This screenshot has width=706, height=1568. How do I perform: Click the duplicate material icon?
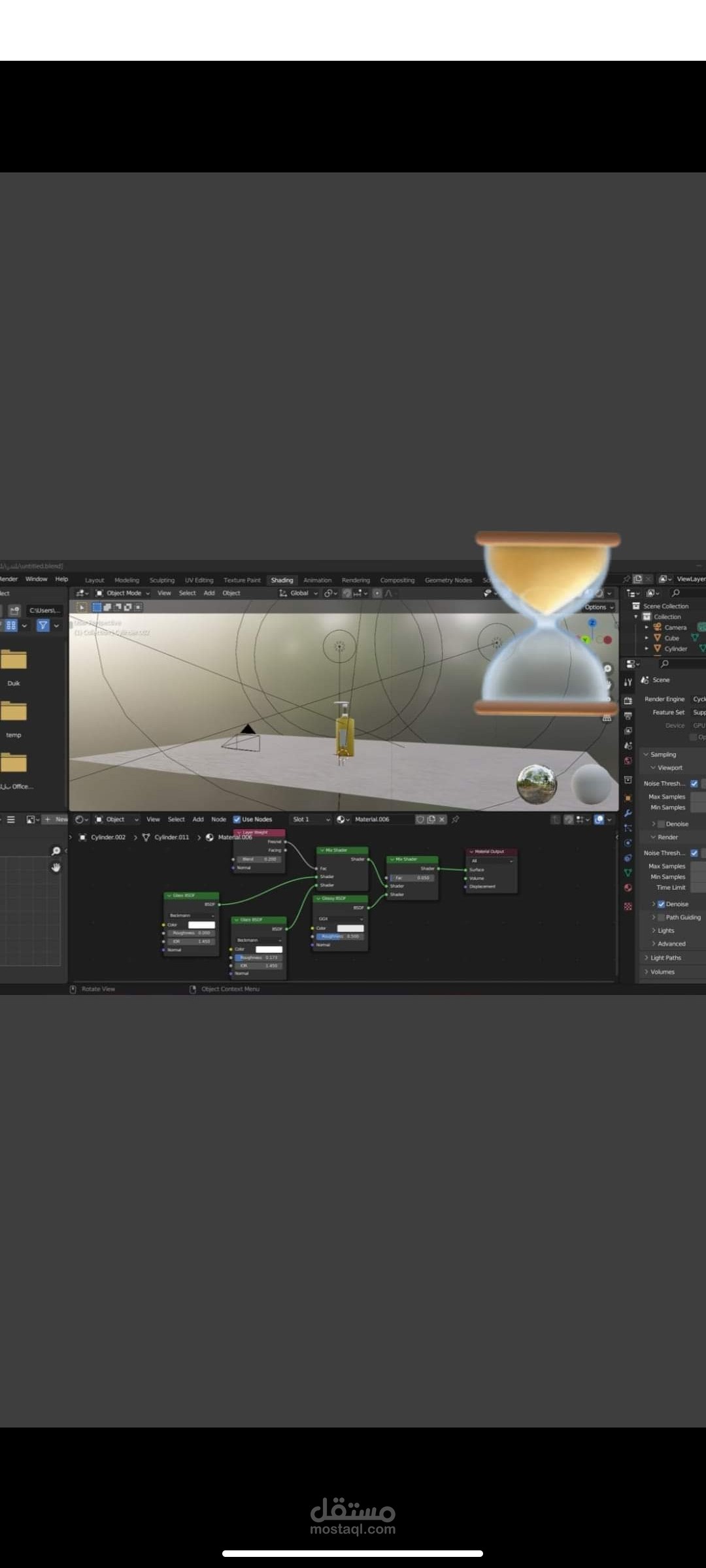click(431, 819)
